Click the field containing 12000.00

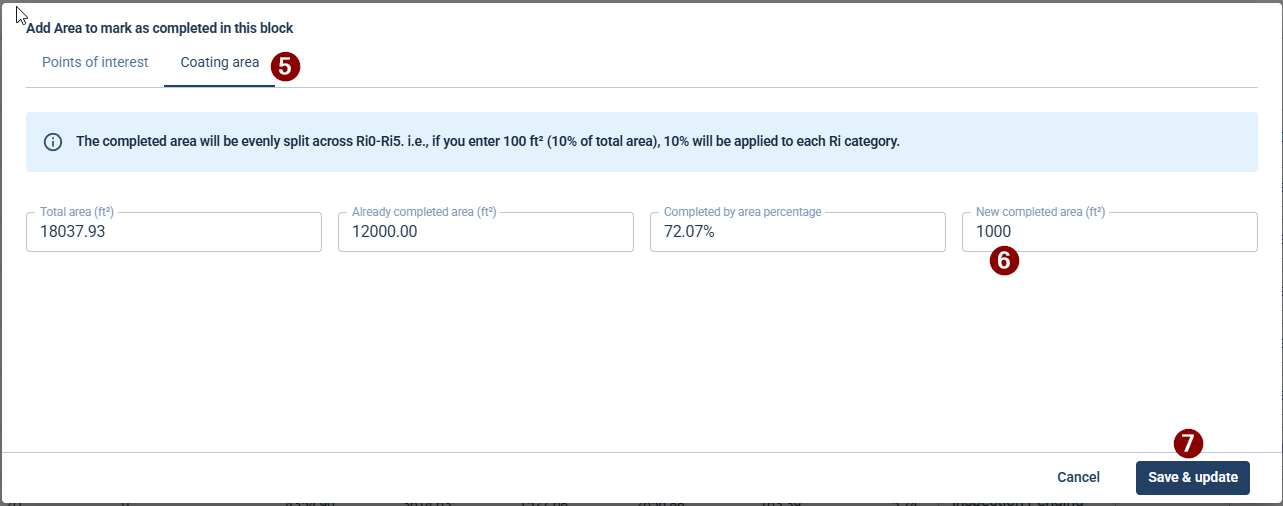pos(485,232)
